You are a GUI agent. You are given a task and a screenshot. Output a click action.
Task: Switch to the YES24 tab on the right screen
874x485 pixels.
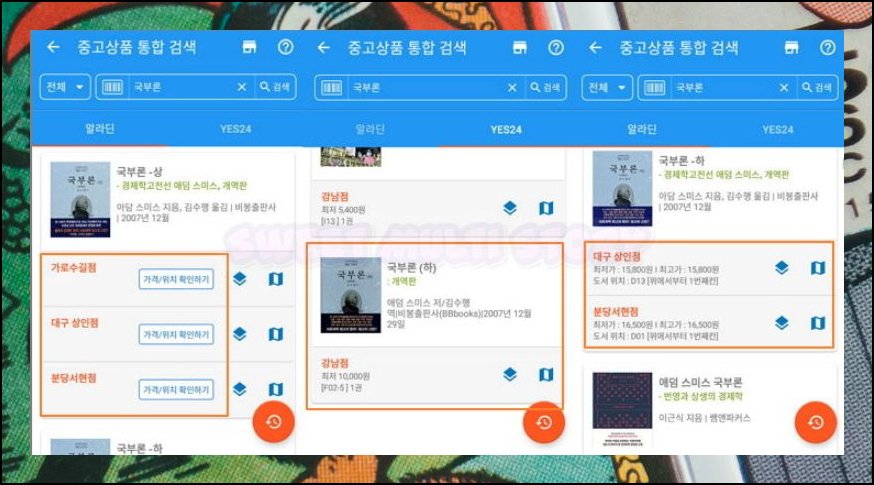click(x=778, y=129)
